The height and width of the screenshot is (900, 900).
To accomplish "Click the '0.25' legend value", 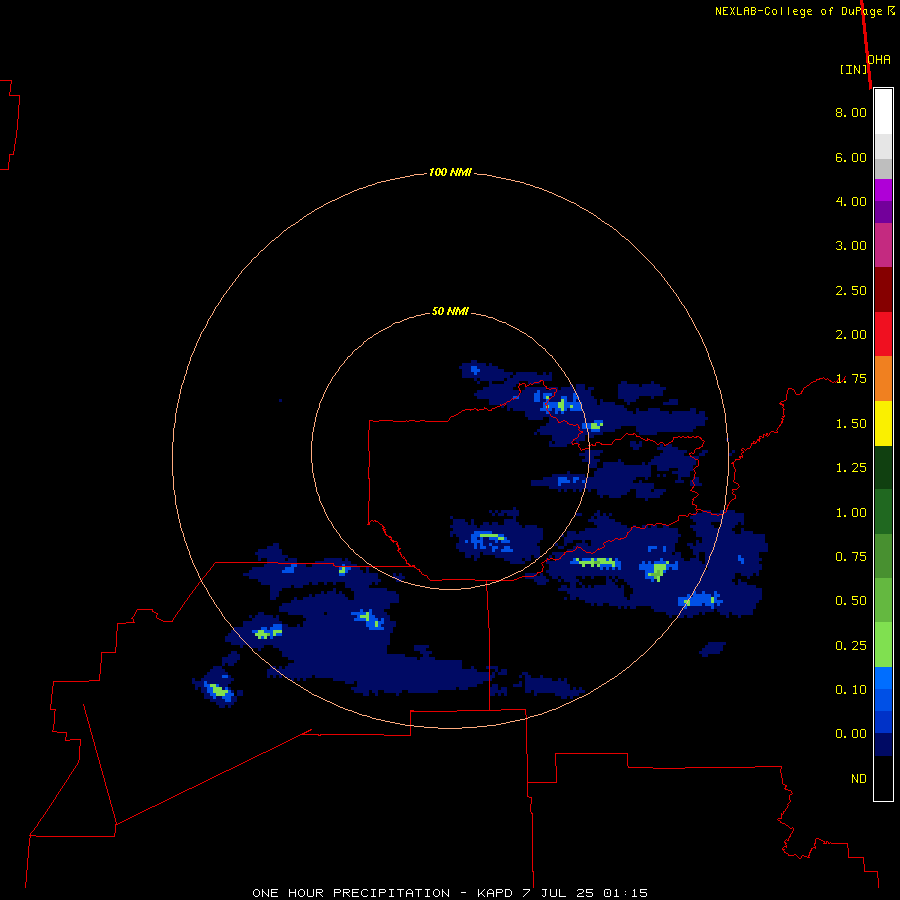I will coord(851,646).
